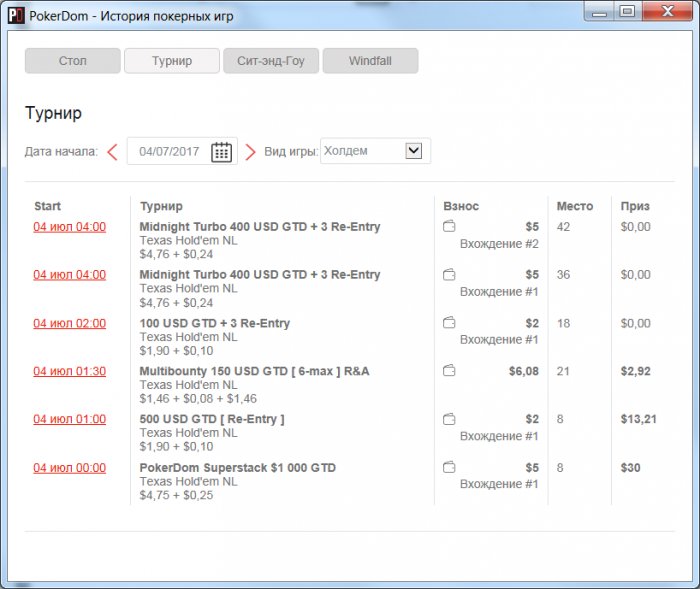The height and width of the screenshot is (589, 700).
Task: Click buy-in breakdown $1,46 + $0,08 + $1,46
Action: click(x=198, y=398)
